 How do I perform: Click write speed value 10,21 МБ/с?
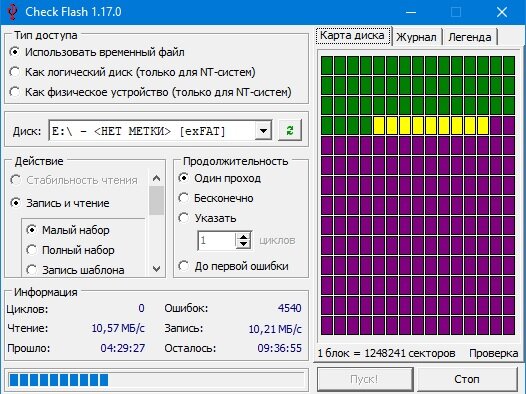(275, 329)
